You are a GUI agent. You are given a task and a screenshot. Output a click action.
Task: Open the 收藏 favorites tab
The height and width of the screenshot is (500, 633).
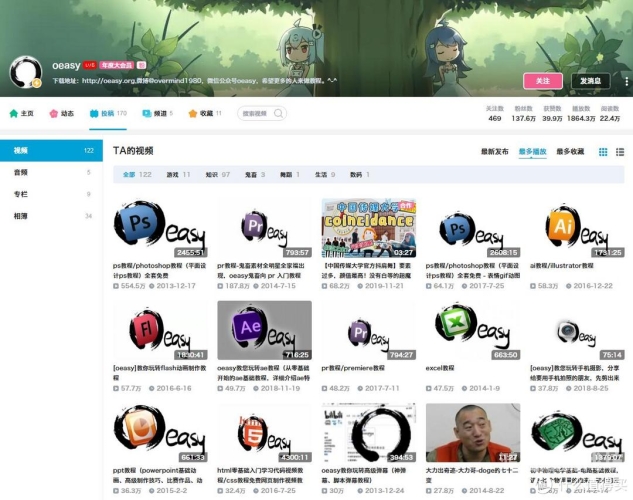click(x=205, y=113)
